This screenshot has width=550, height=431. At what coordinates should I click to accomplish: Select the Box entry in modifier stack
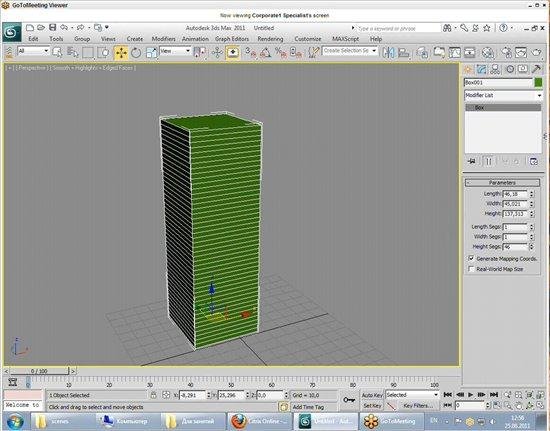click(503, 108)
